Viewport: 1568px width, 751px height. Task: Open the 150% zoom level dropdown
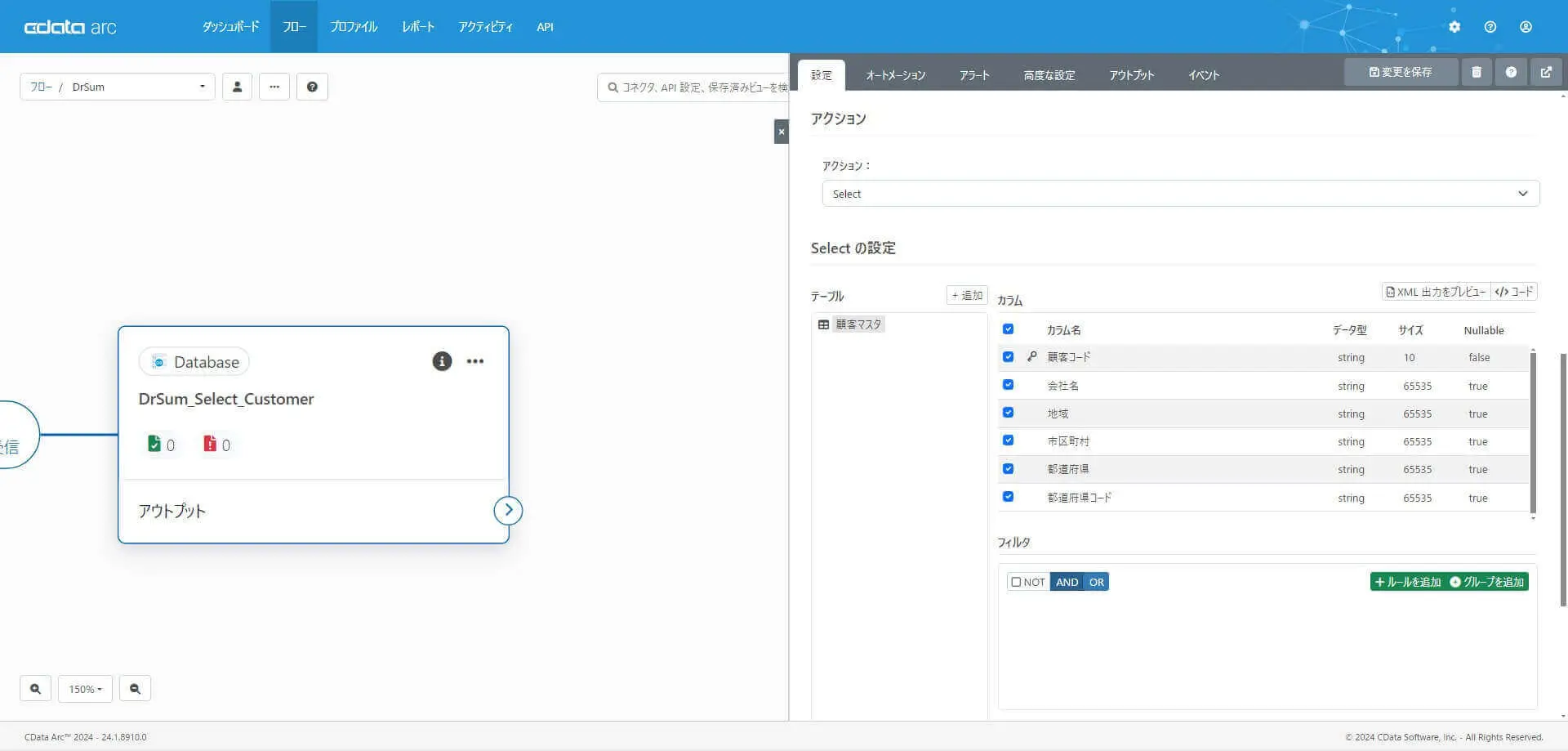coord(85,689)
